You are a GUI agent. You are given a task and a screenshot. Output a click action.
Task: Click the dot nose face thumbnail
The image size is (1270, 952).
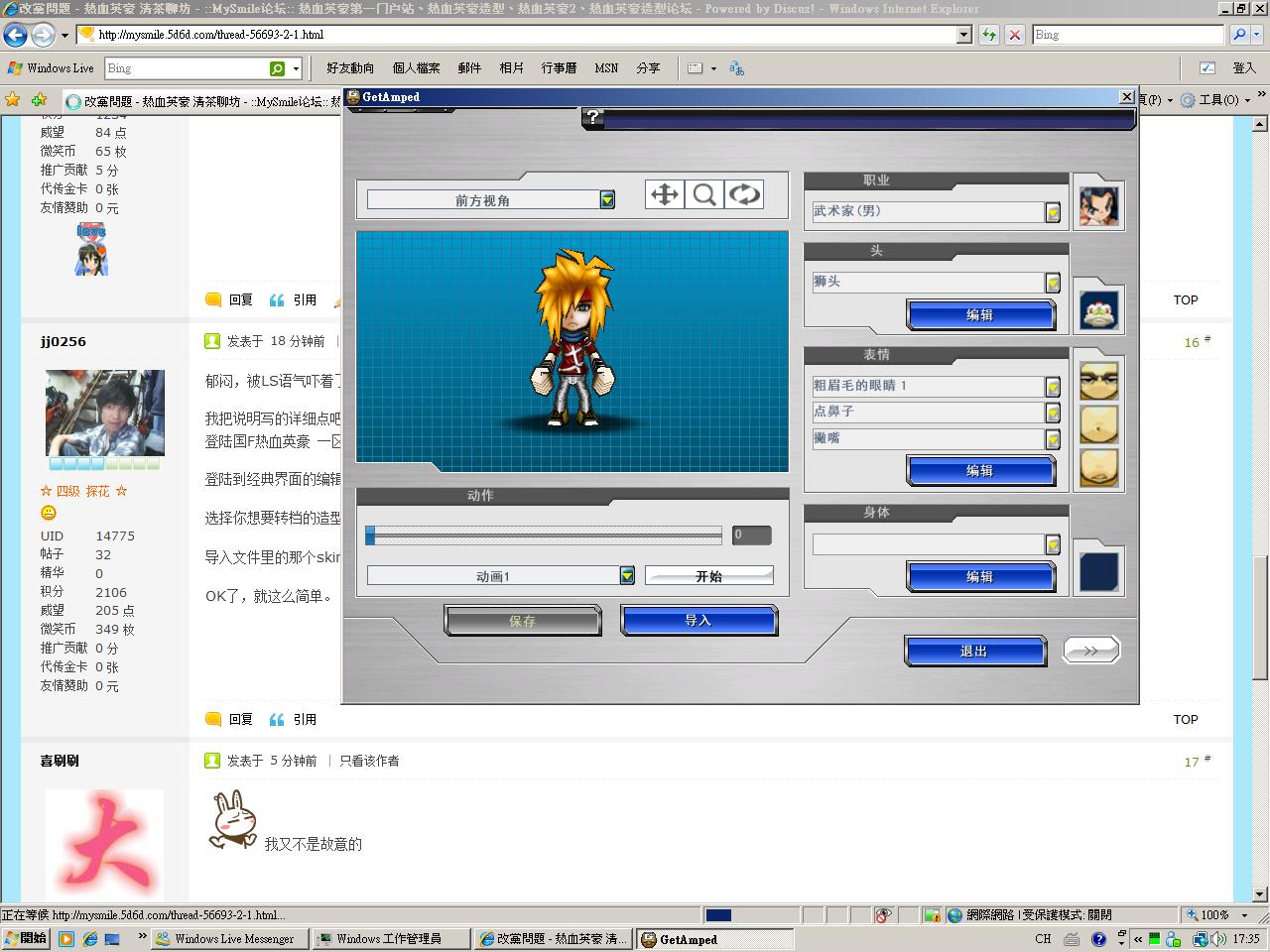[1098, 423]
